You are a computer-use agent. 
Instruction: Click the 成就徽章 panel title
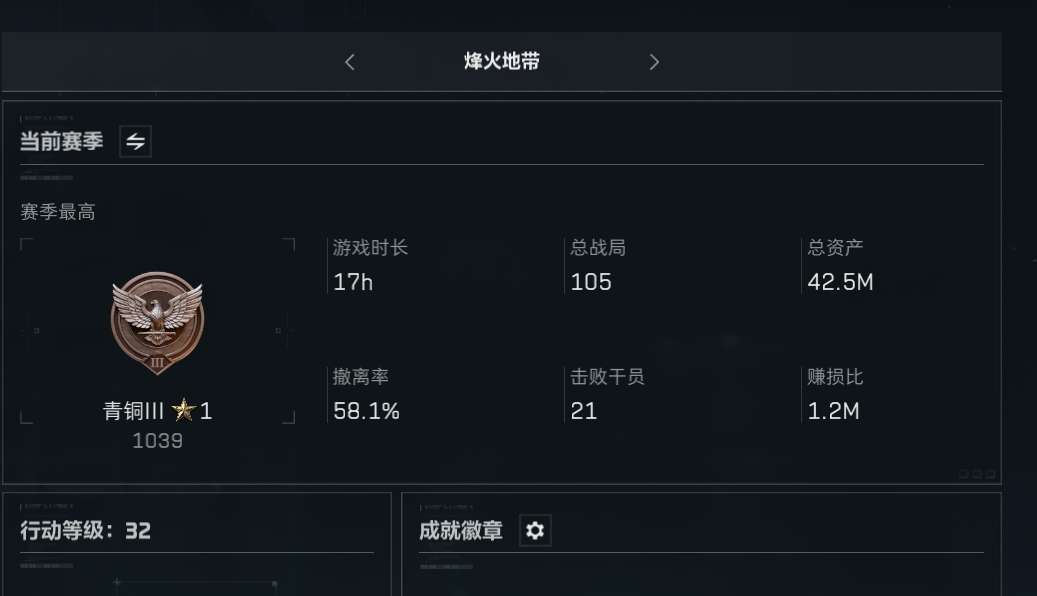pos(461,531)
